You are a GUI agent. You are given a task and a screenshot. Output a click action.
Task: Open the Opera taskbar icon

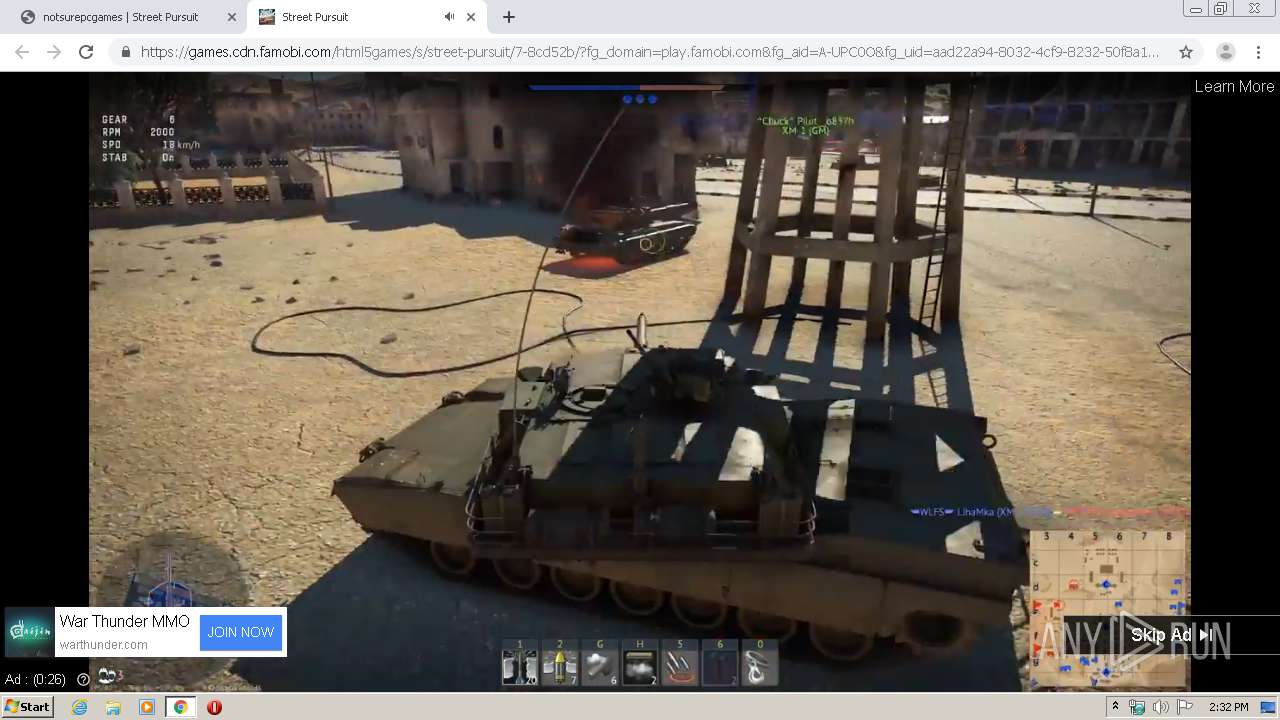214,707
